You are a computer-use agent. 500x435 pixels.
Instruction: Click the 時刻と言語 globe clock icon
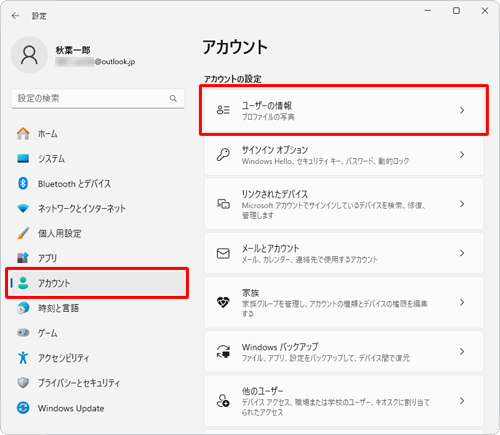(23, 308)
